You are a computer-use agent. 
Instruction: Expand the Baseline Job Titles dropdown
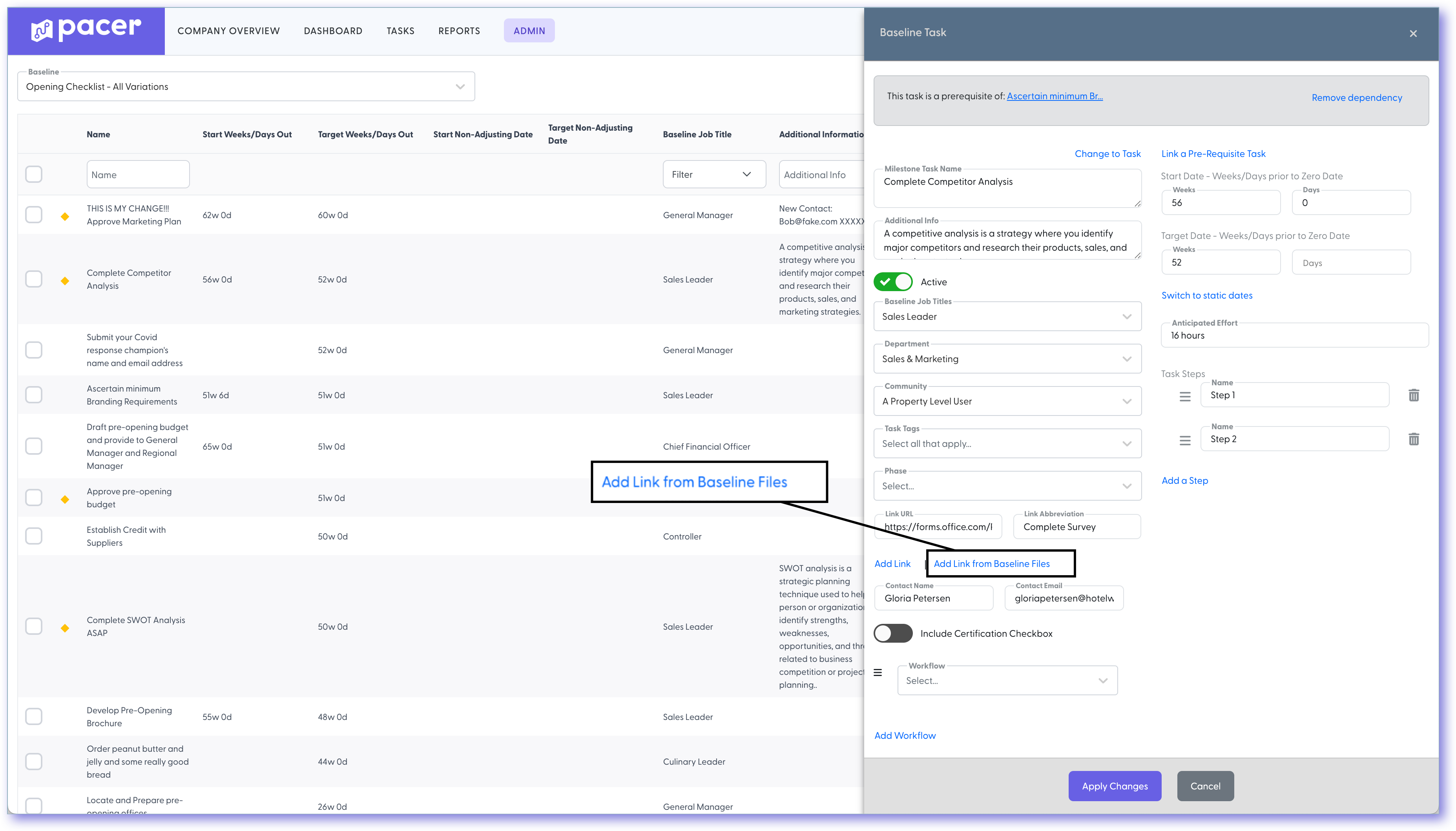pos(1007,316)
